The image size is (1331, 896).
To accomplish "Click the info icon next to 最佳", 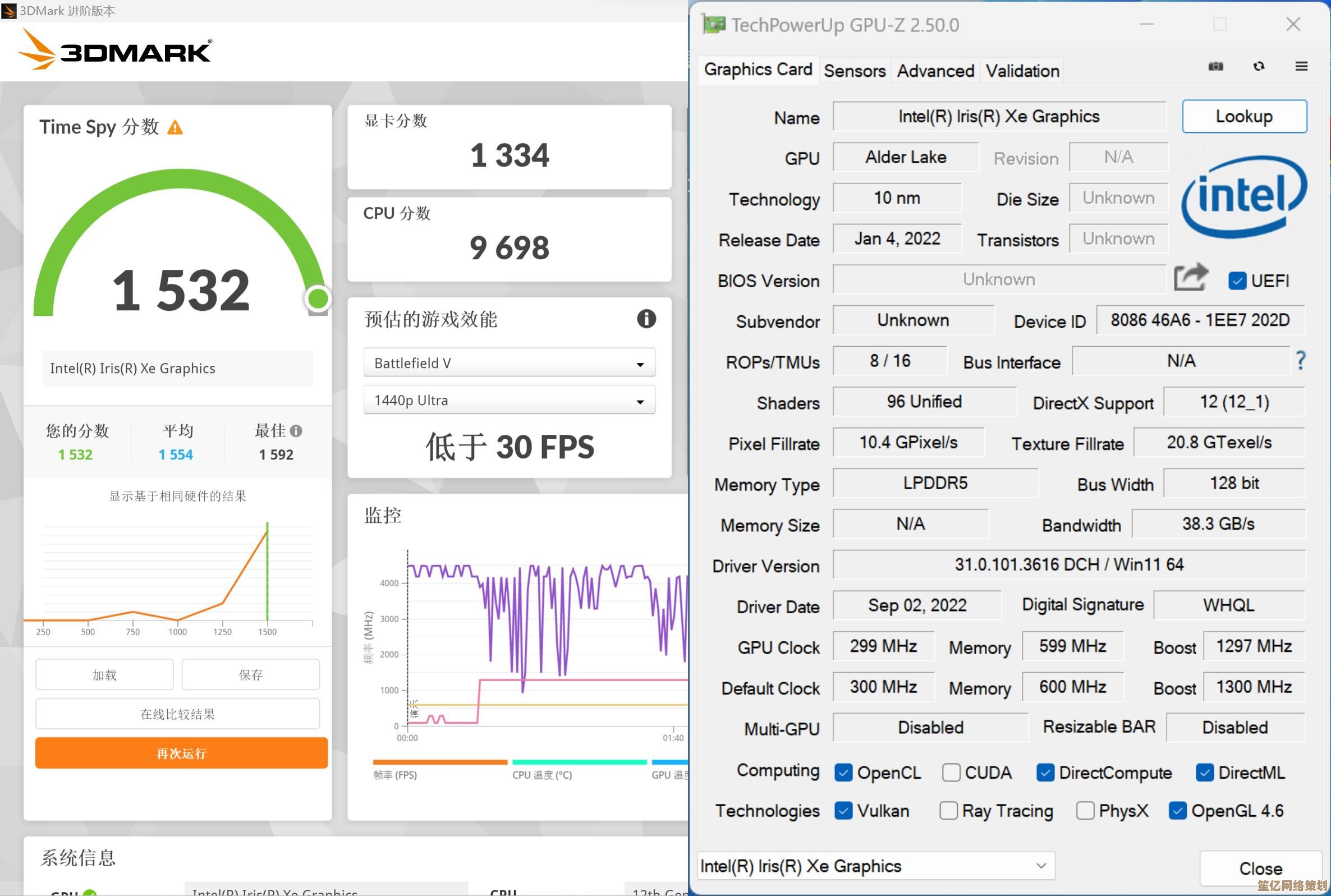I will point(296,431).
